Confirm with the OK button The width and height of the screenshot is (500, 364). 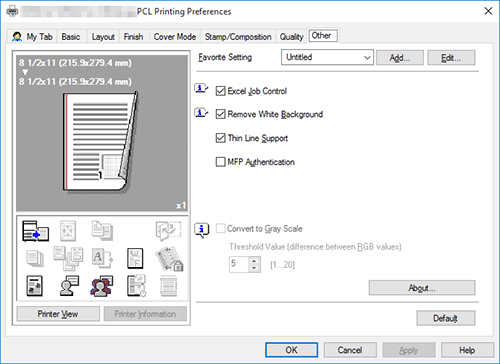291,350
